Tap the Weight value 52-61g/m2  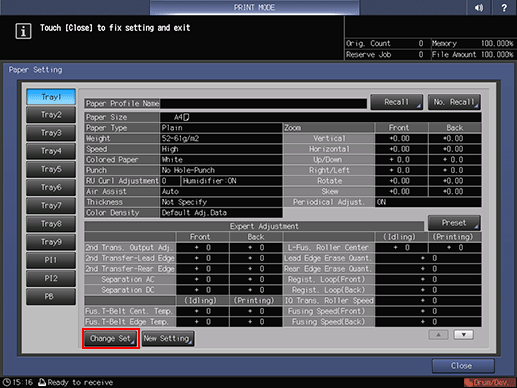221,138
